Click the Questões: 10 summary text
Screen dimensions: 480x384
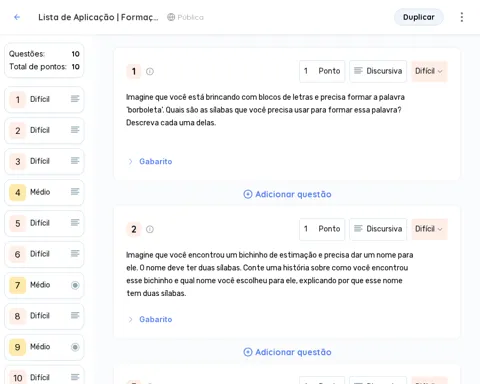(x=44, y=54)
